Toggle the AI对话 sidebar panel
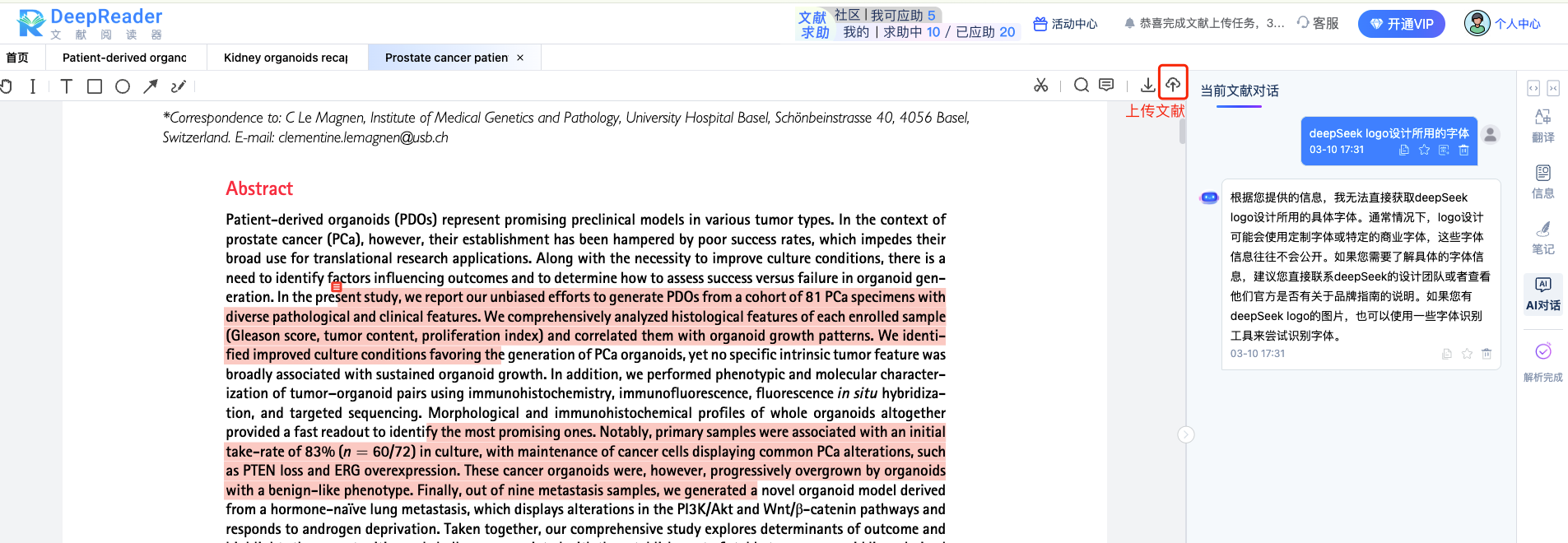This screenshot has width=1568, height=543. point(1542,294)
